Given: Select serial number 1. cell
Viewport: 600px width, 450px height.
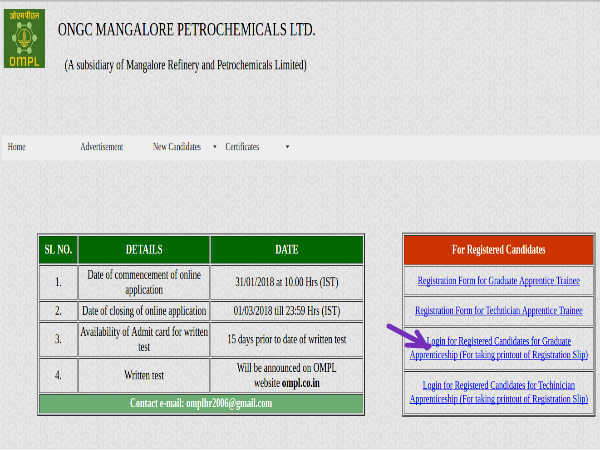Looking at the screenshot, I should coord(58,282).
